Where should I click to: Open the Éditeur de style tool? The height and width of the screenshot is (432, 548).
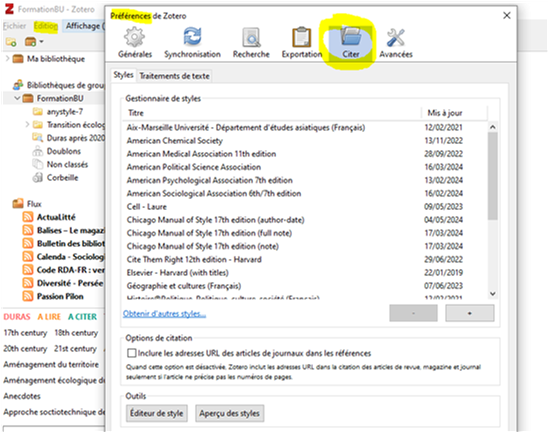coord(157,413)
